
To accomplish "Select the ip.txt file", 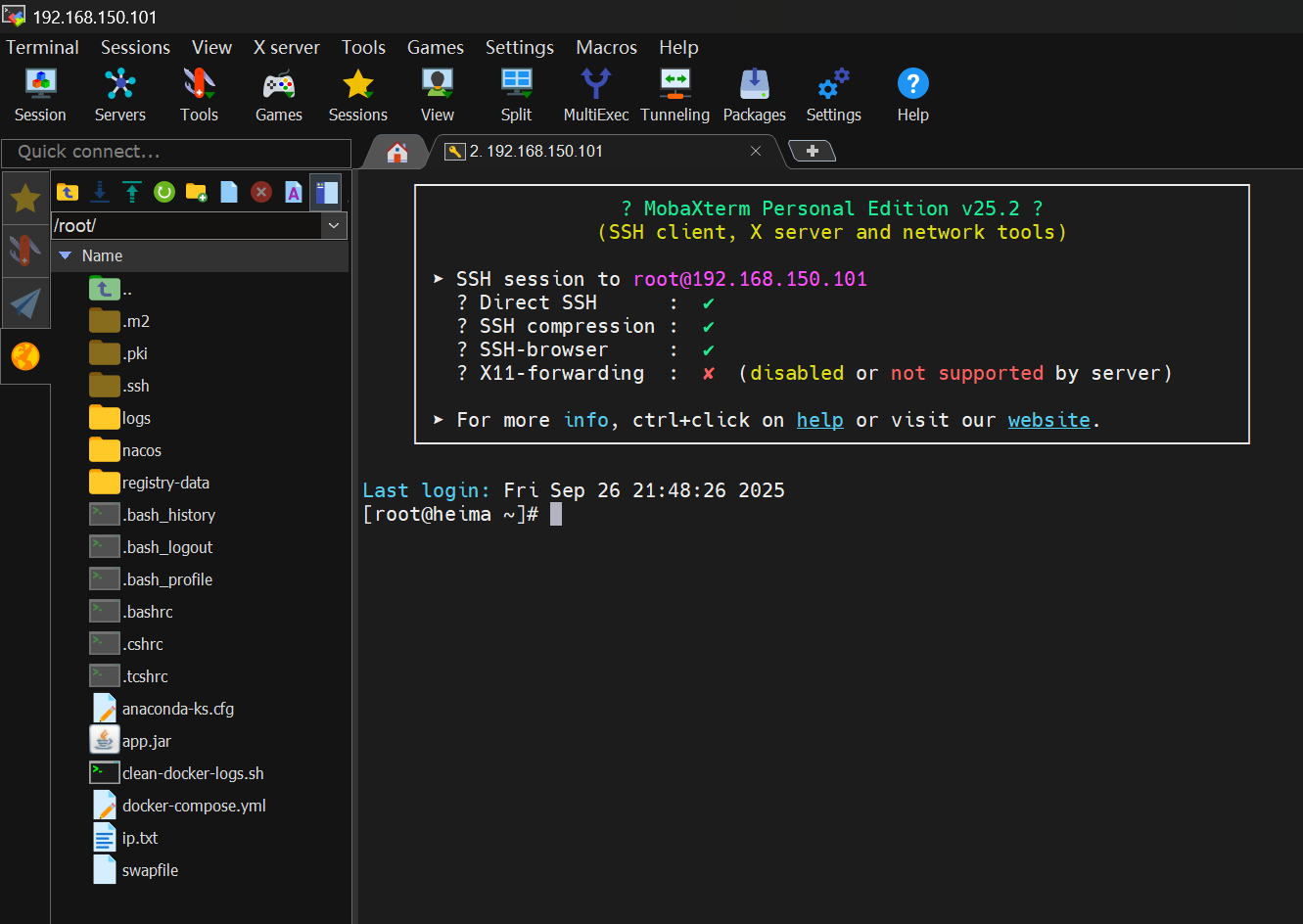I will point(124,838).
